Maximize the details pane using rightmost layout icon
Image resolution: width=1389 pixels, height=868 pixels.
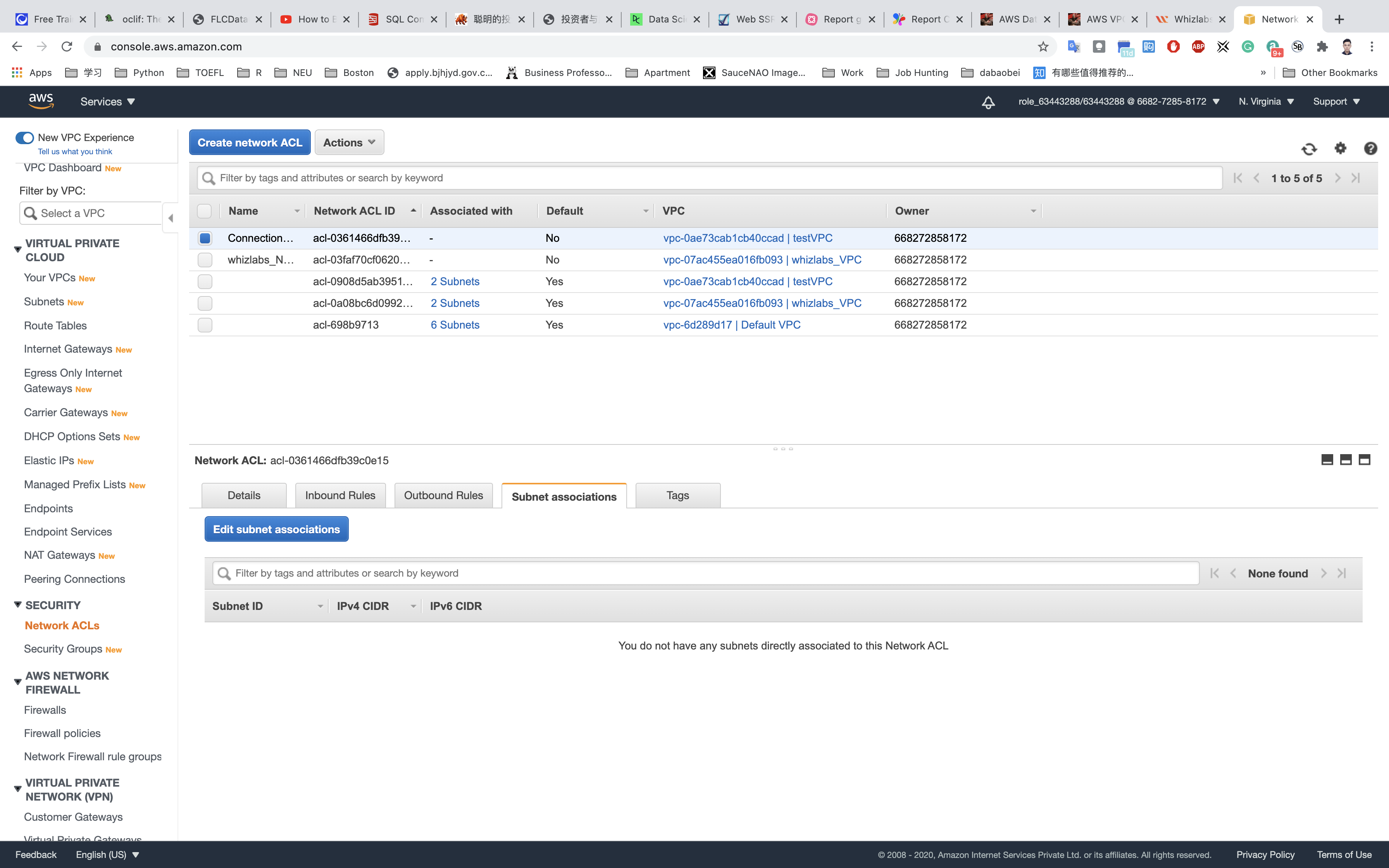tap(1364, 460)
